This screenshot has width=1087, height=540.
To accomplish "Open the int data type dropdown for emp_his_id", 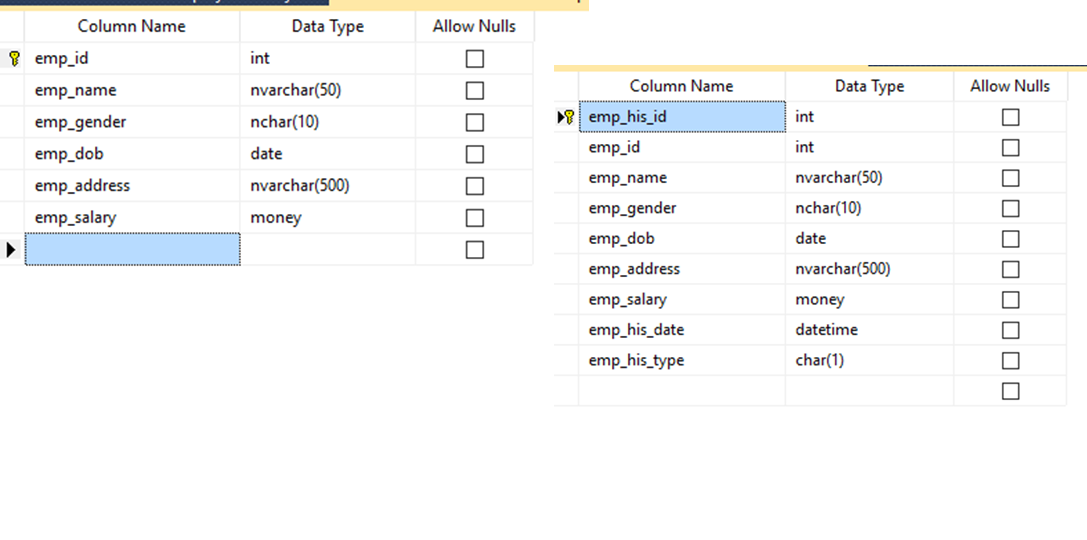I will click(869, 117).
